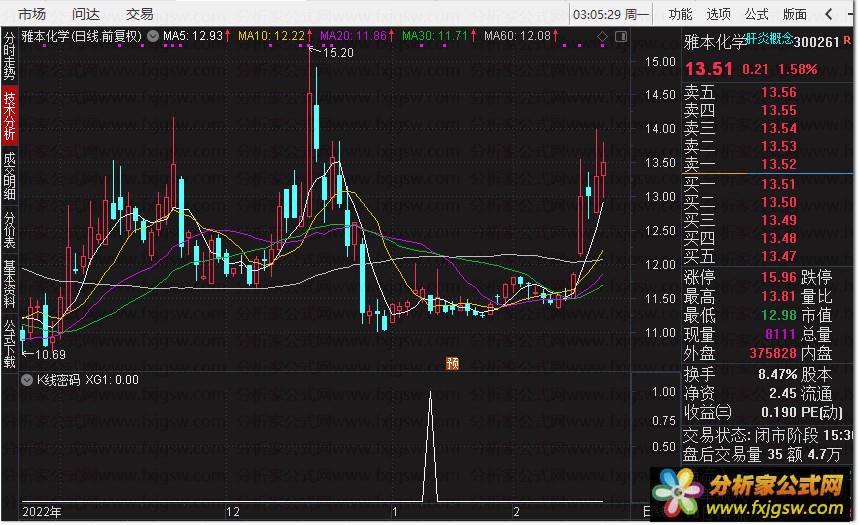Open the 选项 menu
Image resolution: width=860 pixels, height=525 pixels.
[718, 14]
